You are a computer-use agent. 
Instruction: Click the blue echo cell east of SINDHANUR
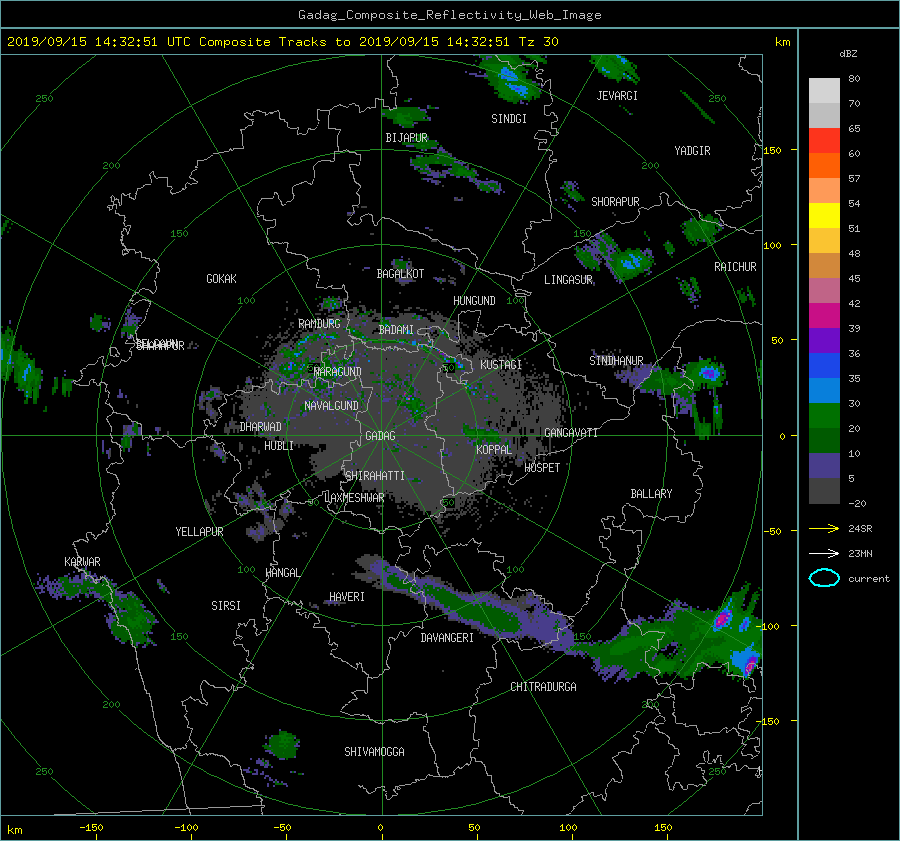pos(708,374)
